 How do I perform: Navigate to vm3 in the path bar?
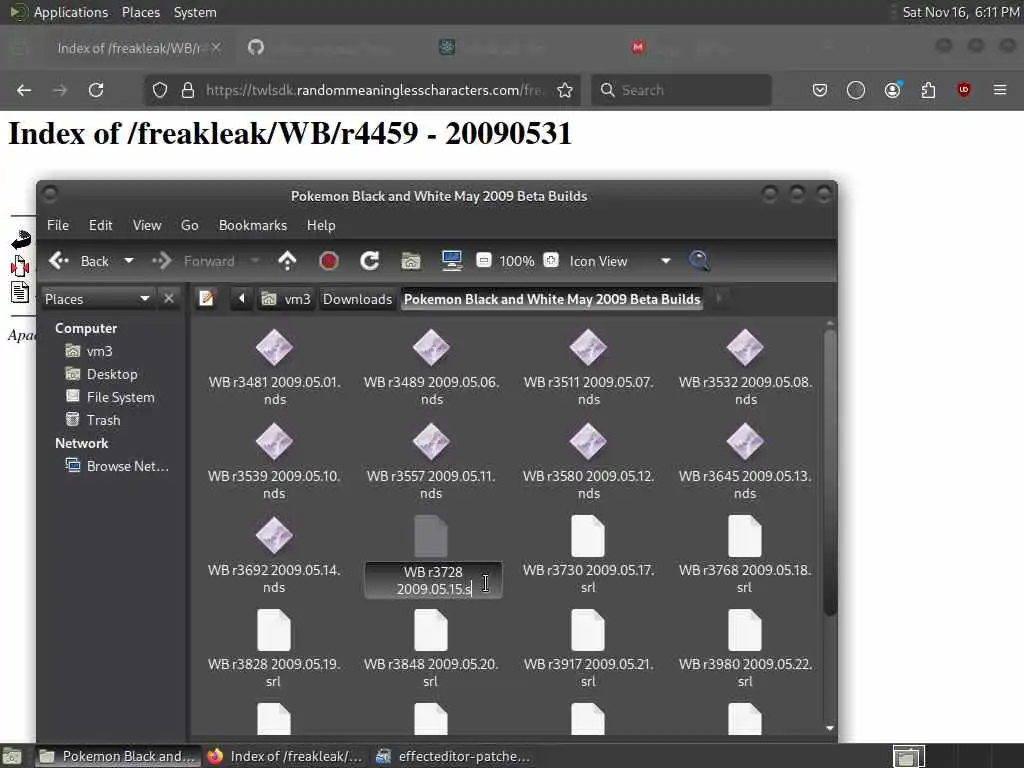coord(286,299)
